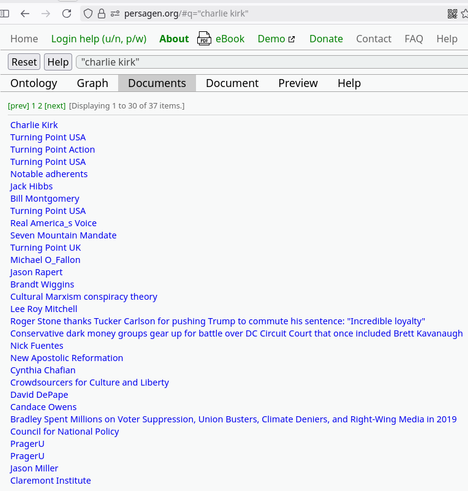Open the Notable adherents link
468x491 pixels.
[x=49, y=174]
